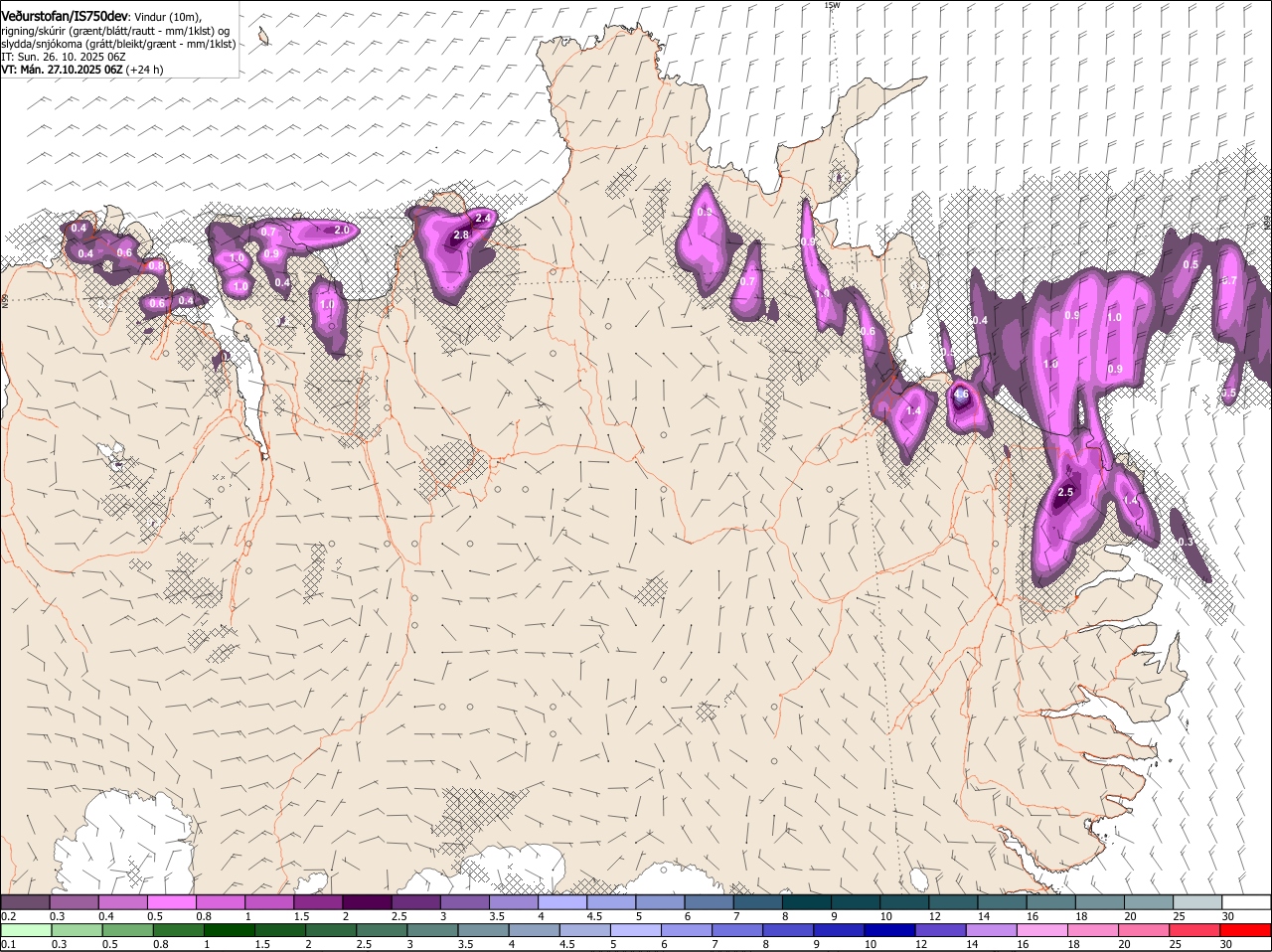The height and width of the screenshot is (952, 1272).
Task: Click the '0.1' label in lower legend row
Action: (8, 945)
